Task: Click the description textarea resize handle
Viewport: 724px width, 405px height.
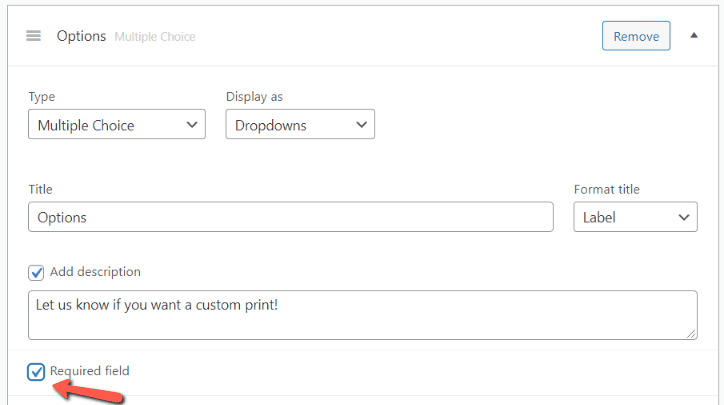Action: pyautogui.click(x=691, y=333)
